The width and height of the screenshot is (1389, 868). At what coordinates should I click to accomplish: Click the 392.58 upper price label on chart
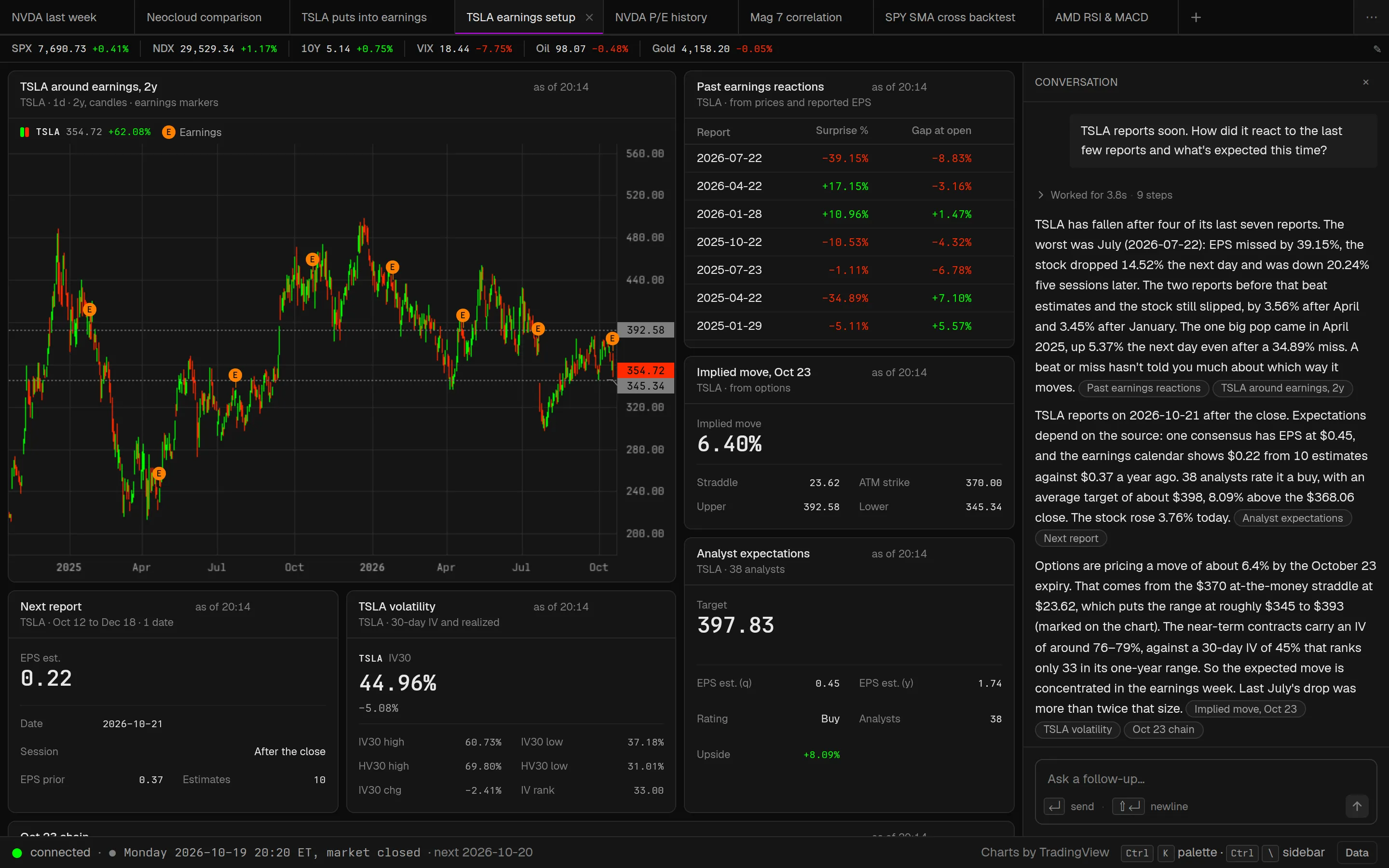coord(645,330)
